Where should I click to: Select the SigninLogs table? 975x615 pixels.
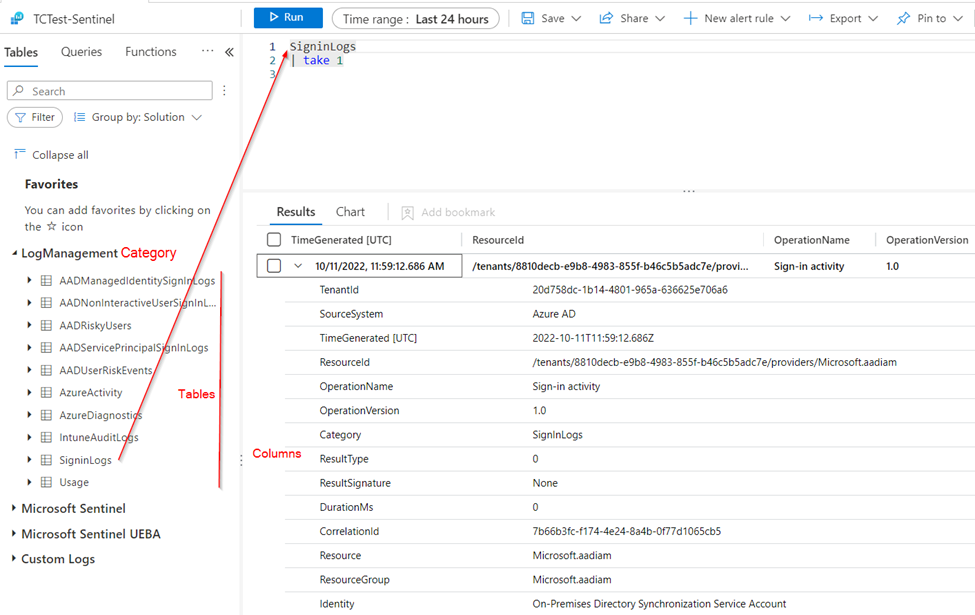[x=85, y=460]
